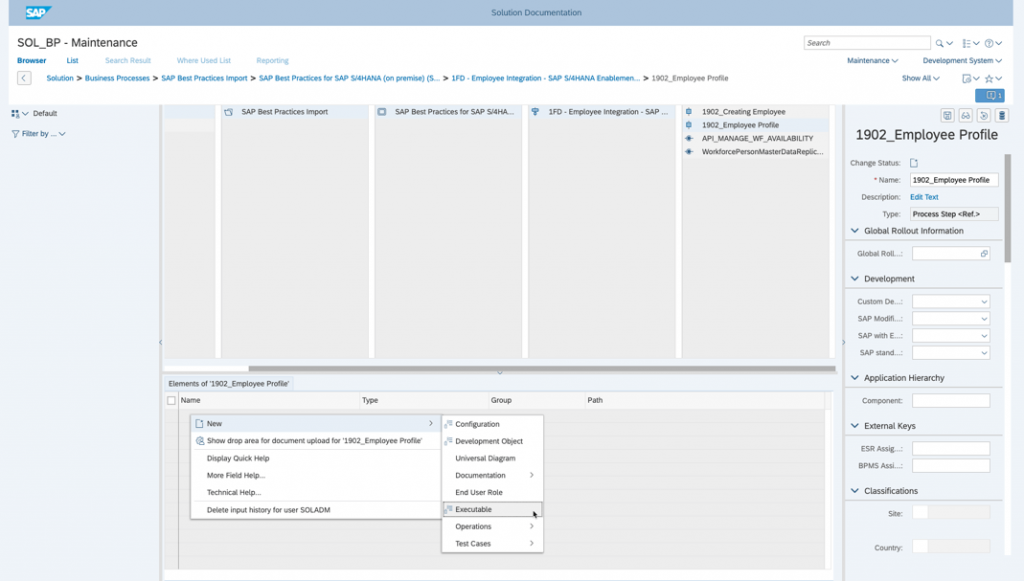Open the SAP stand... dropdown field
This screenshot has width=1024, height=581.
coord(951,353)
